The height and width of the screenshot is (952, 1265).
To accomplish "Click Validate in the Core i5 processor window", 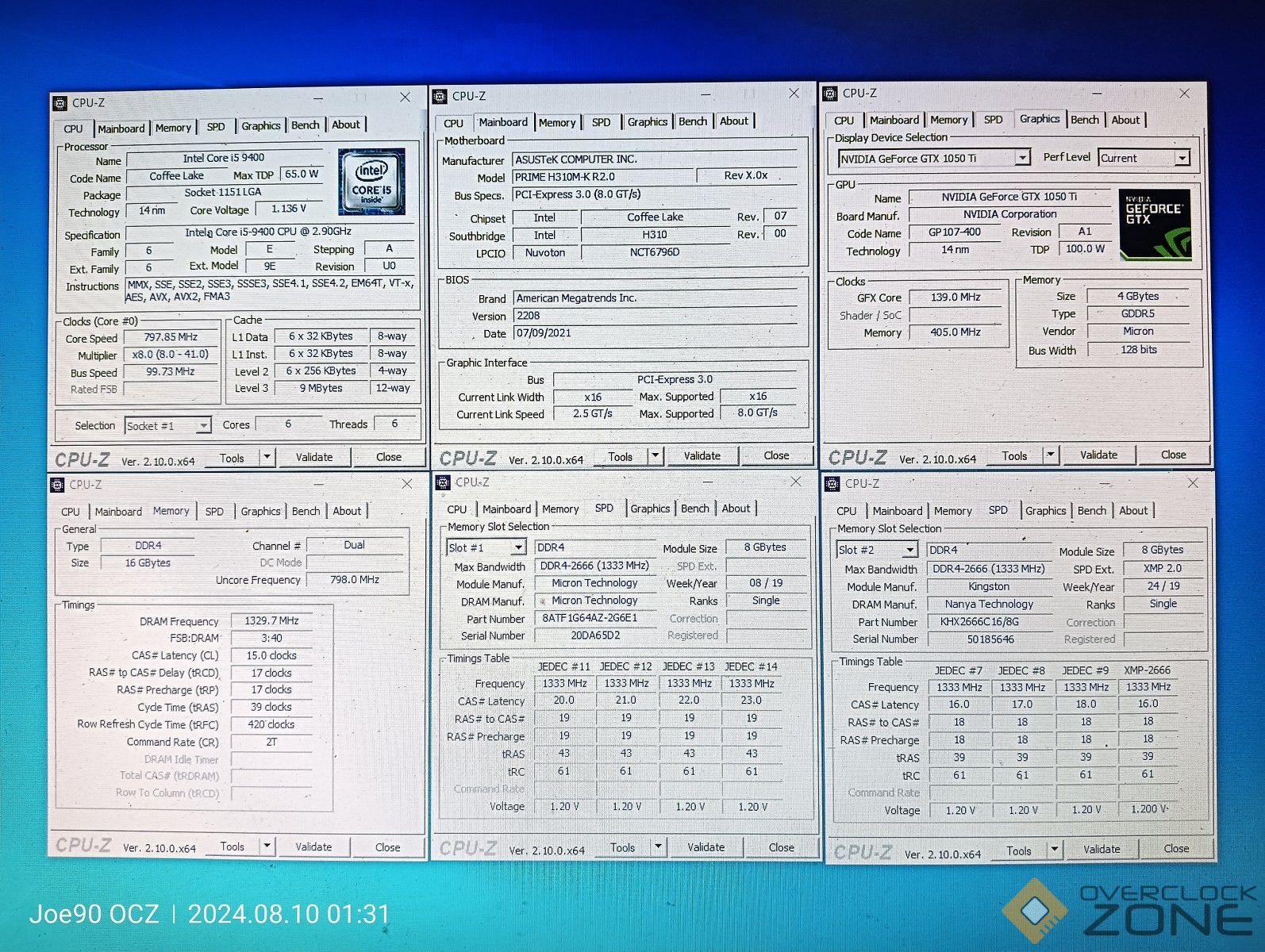I will [314, 457].
